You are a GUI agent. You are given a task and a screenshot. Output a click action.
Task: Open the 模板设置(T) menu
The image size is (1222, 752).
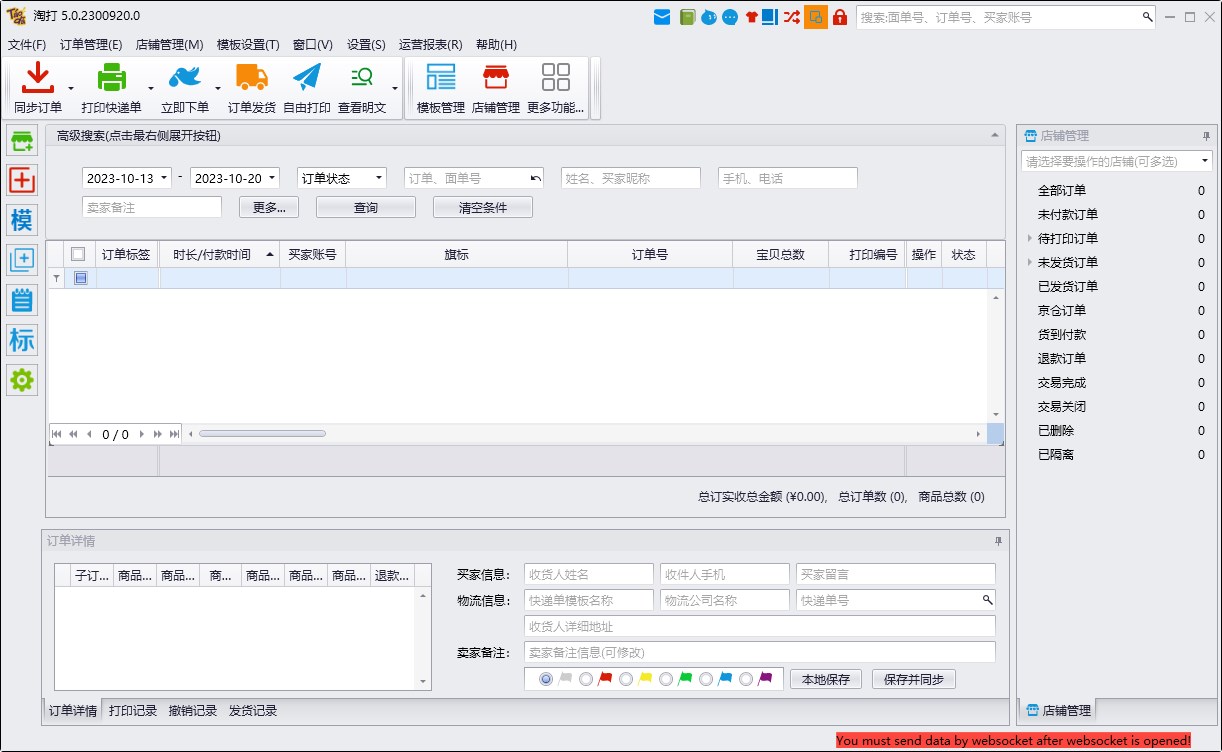[x=248, y=44]
